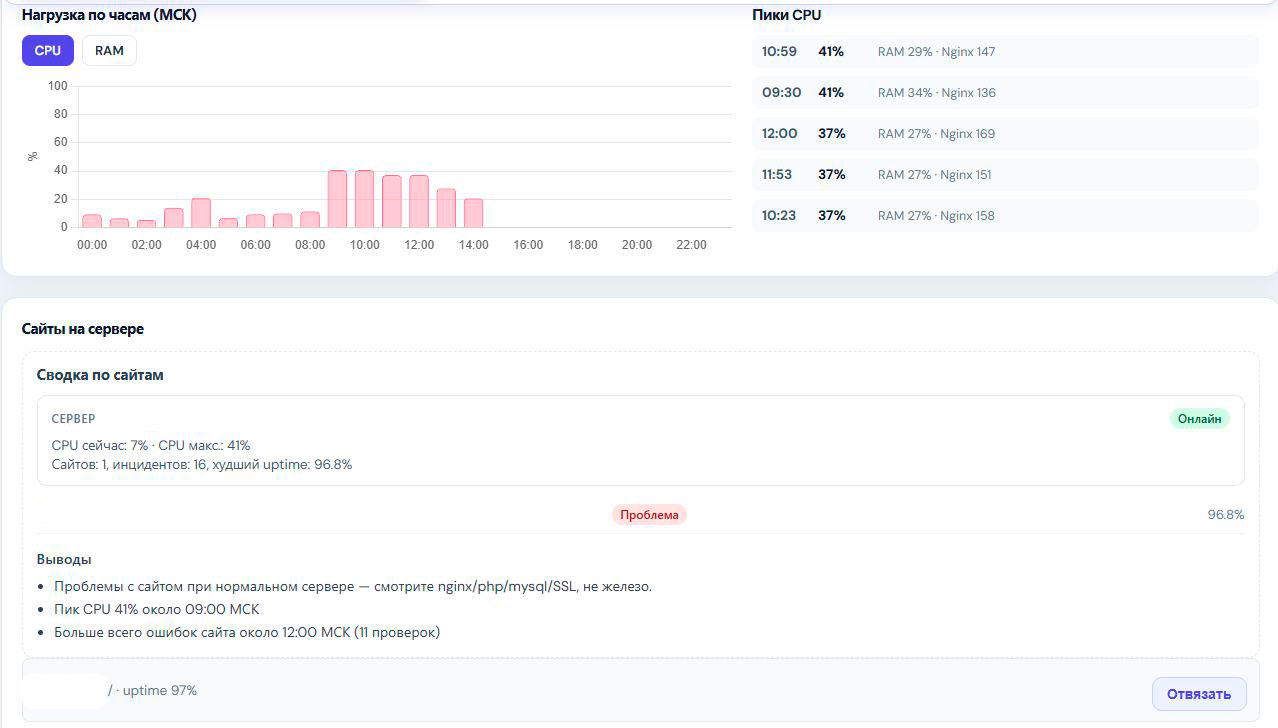Click the 100 value on the Y axis
Screen dimensions: 1278x728
(x=58, y=86)
